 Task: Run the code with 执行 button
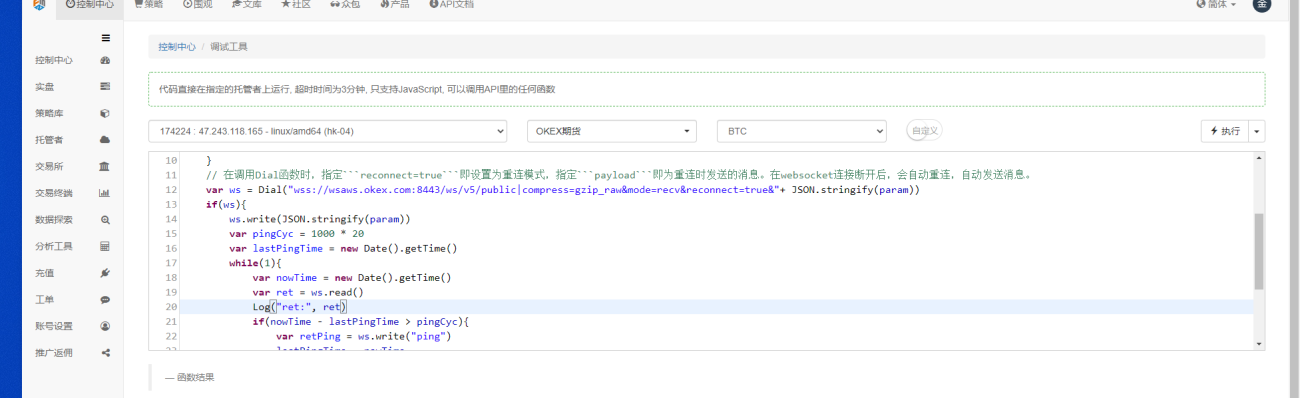(1225, 131)
